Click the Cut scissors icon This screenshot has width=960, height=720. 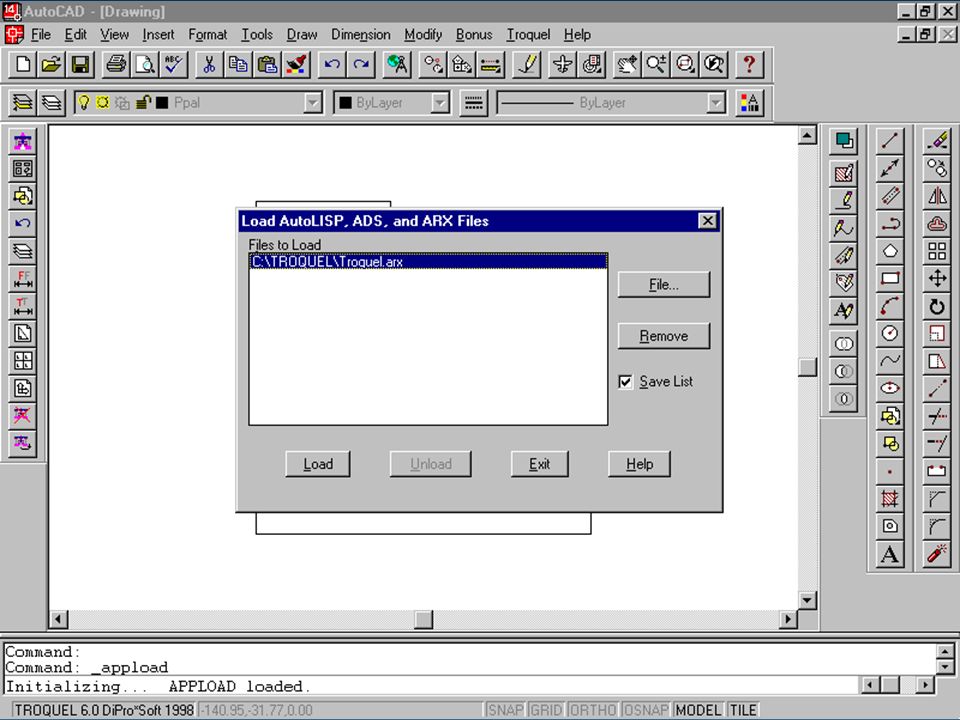click(x=209, y=64)
